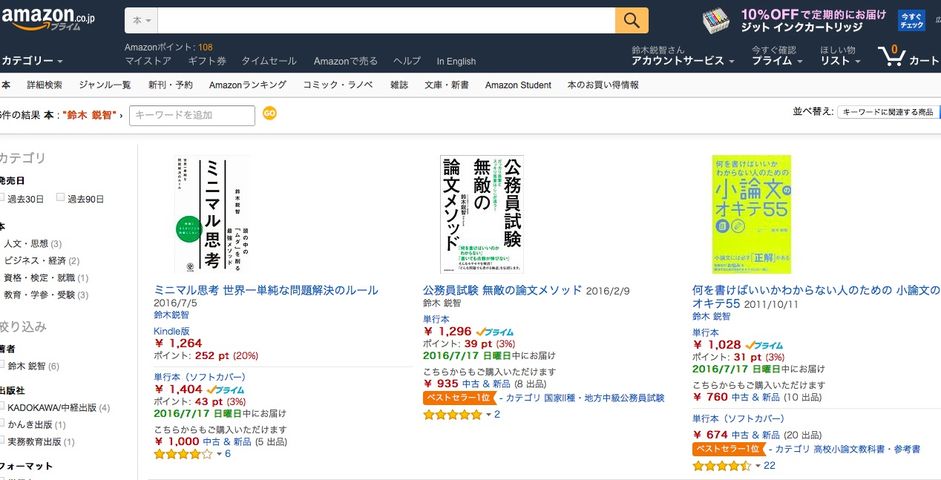The image size is (941, 480).
Task: Filter by 人文・思想 category
Action: click(26, 244)
